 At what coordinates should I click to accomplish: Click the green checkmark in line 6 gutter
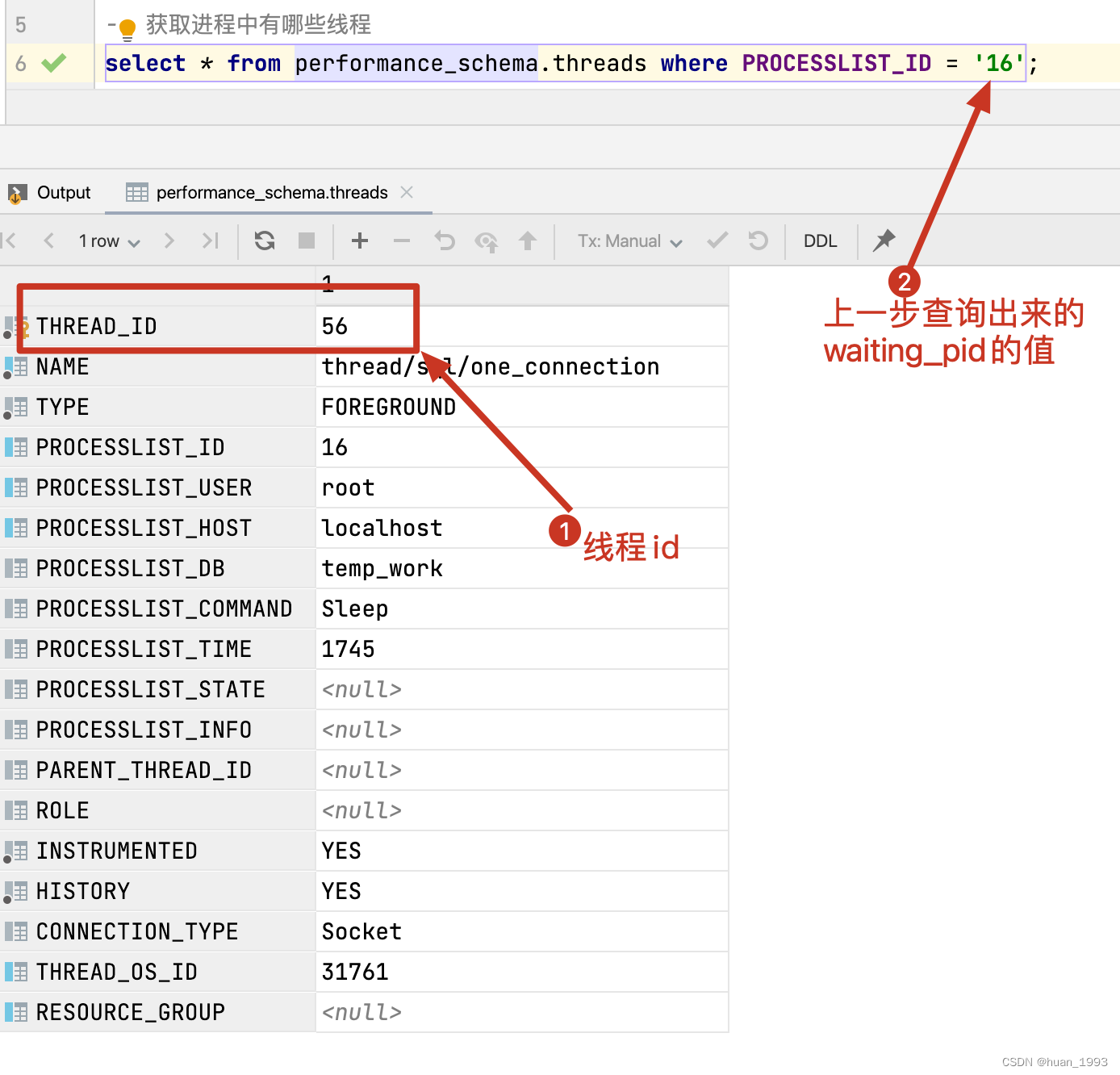click(54, 63)
